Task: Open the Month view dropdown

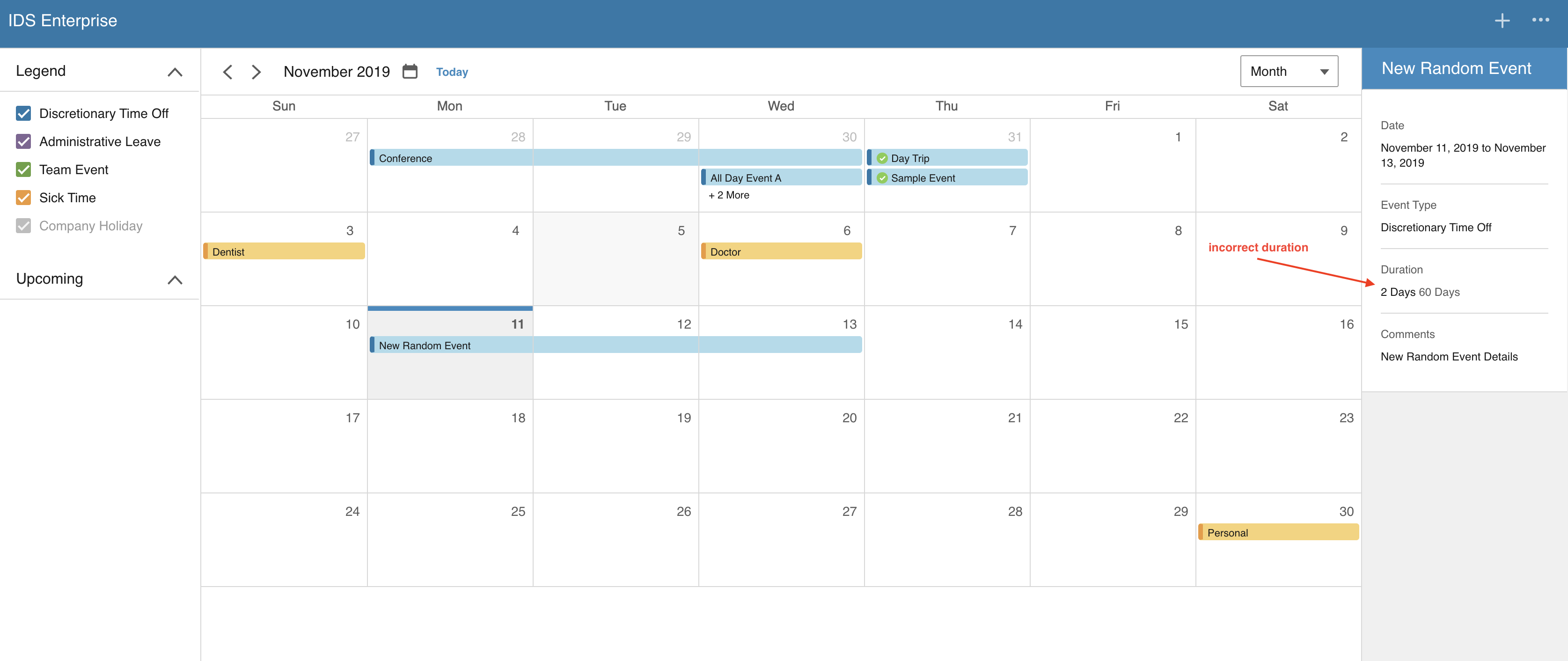Action: coord(1289,71)
